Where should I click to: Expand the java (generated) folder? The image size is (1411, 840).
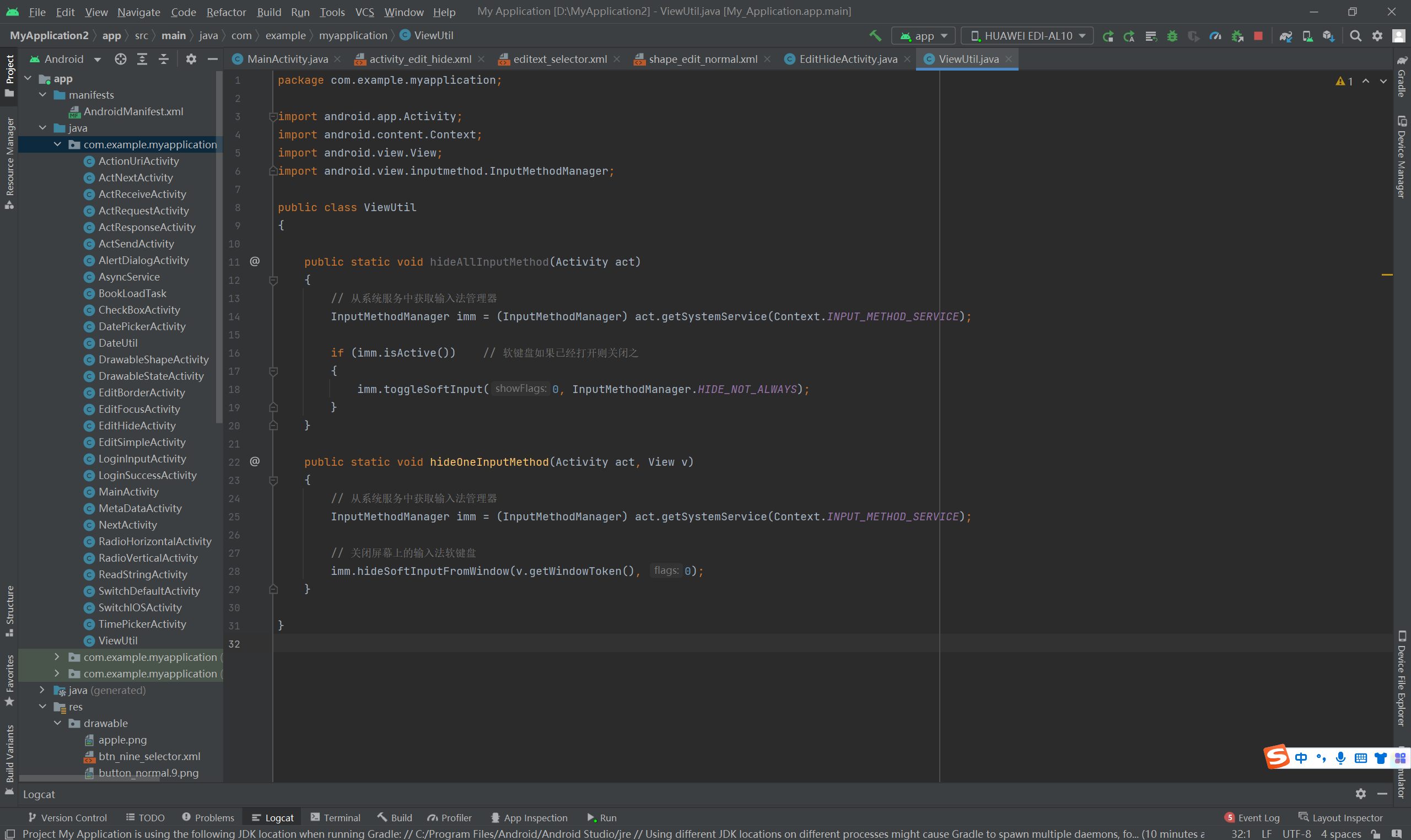(x=42, y=690)
